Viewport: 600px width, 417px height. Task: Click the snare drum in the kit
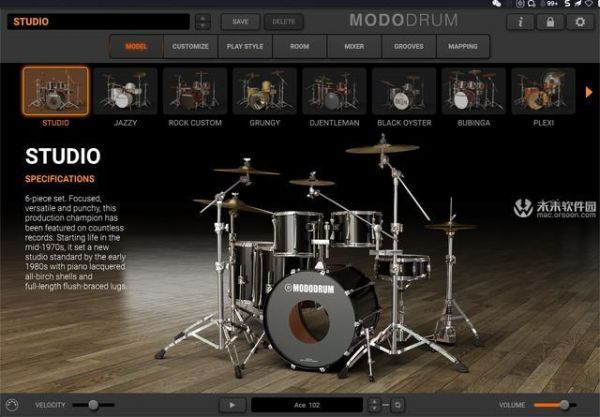[x=402, y=266]
